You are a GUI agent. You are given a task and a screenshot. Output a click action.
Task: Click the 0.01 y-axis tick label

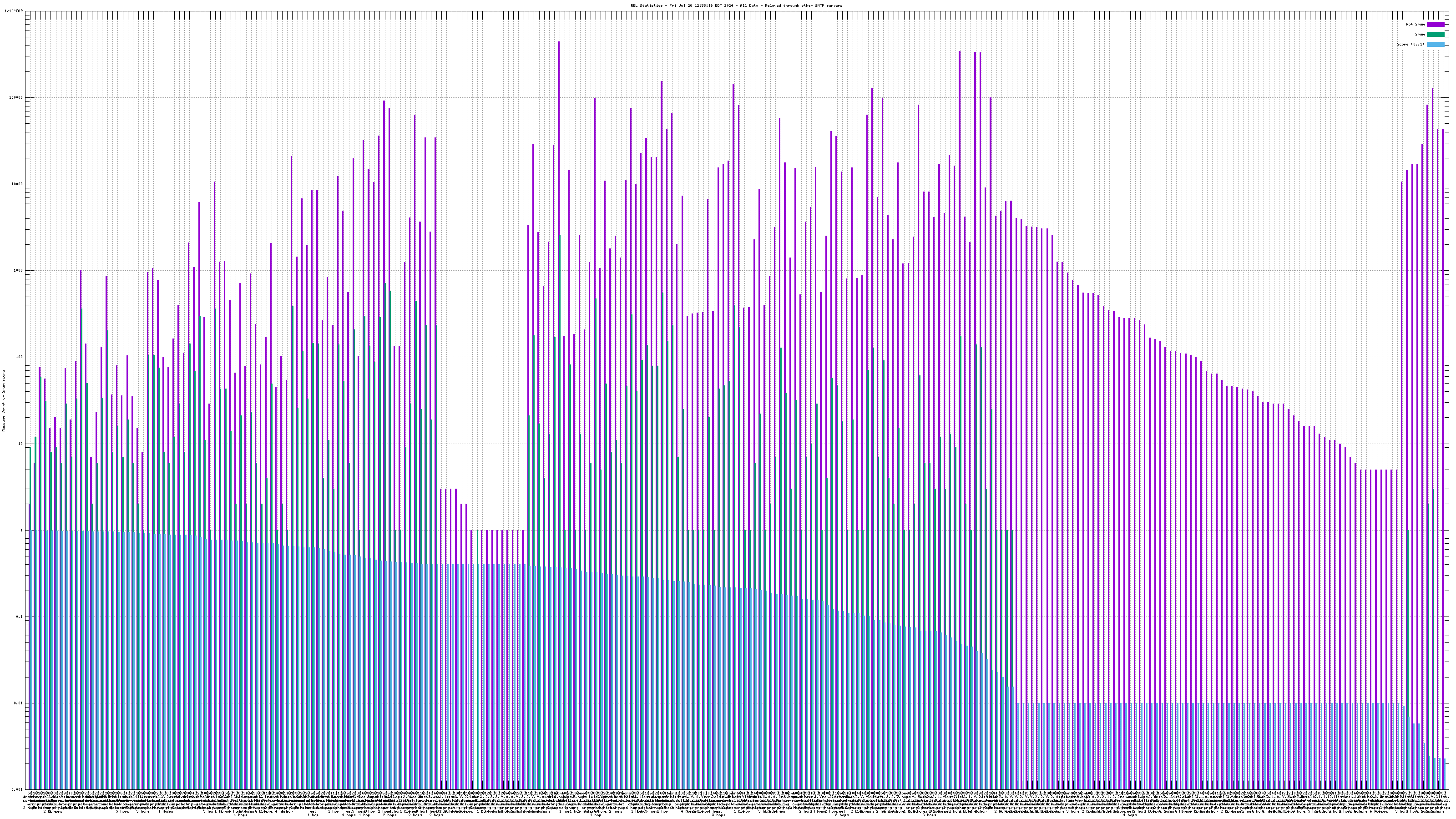pyautogui.click(x=18, y=703)
